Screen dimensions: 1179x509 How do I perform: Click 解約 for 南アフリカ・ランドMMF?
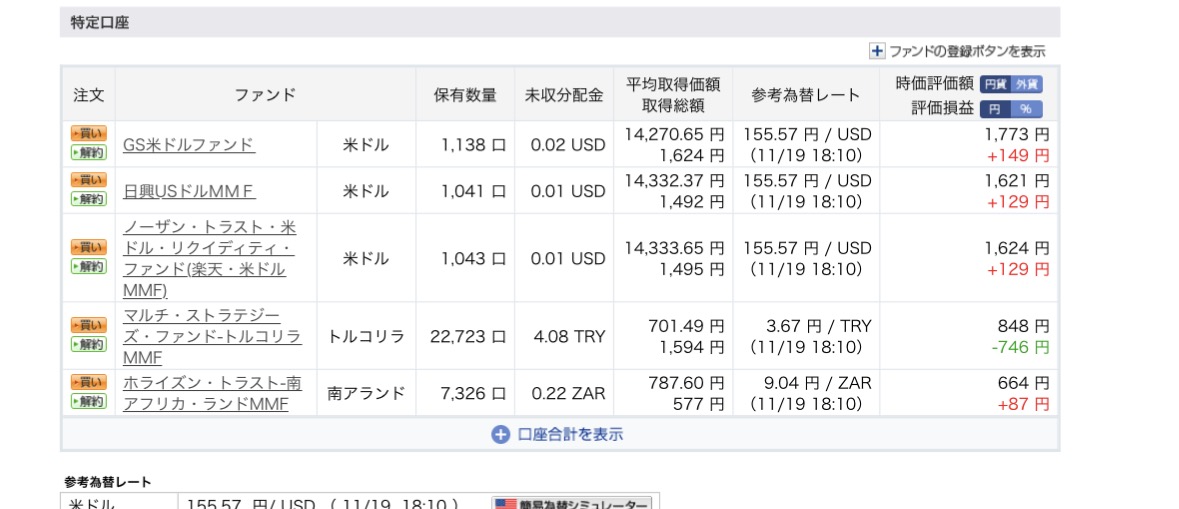click(x=88, y=401)
